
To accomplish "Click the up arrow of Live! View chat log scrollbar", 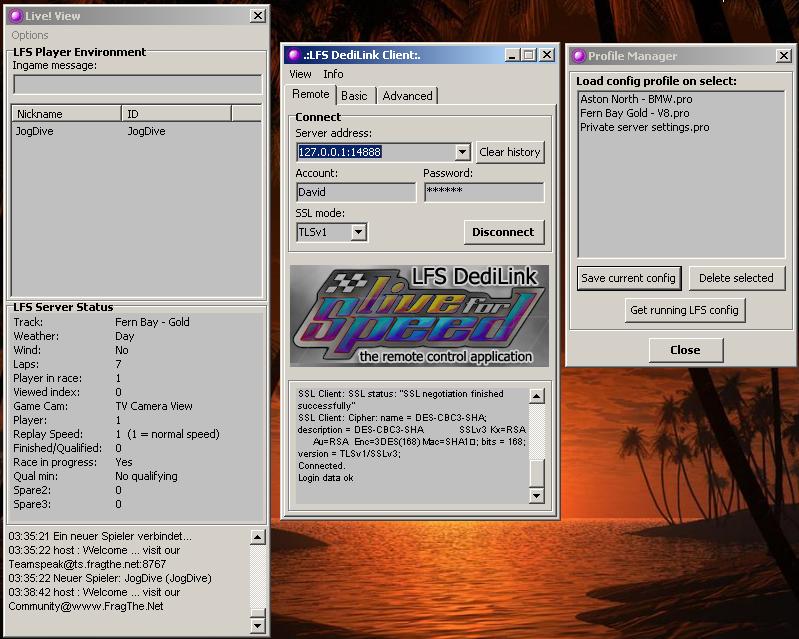I will tap(258, 537).
